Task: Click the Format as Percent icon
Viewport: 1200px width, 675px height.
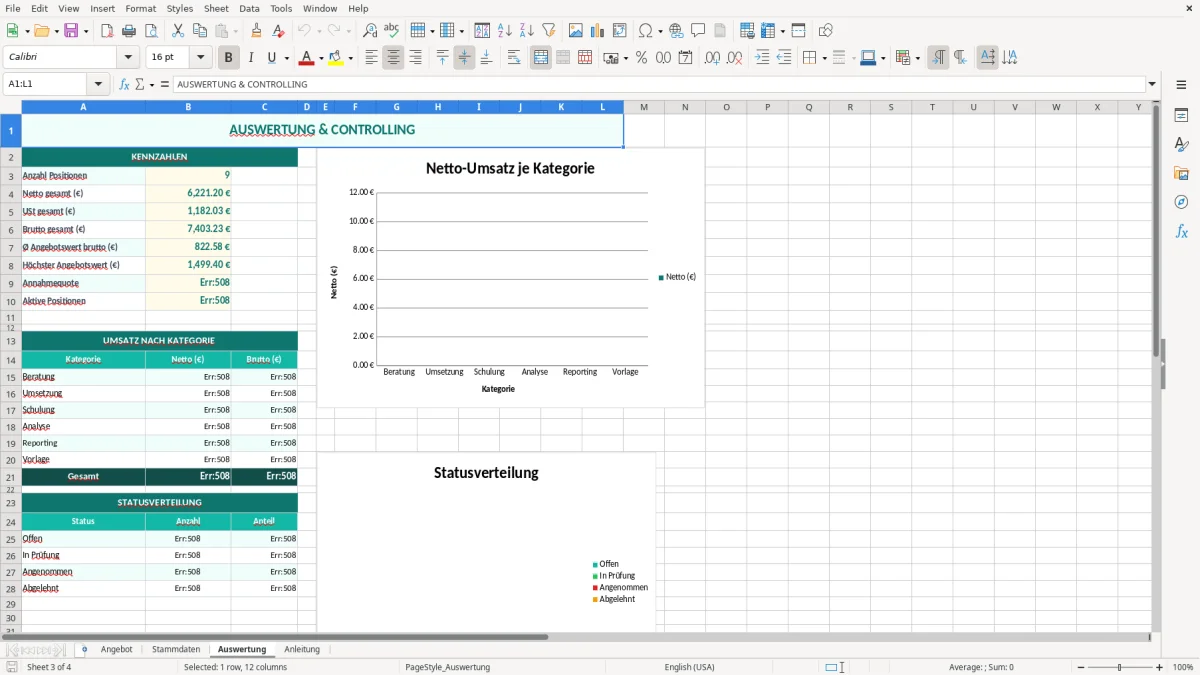Action: point(641,58)
